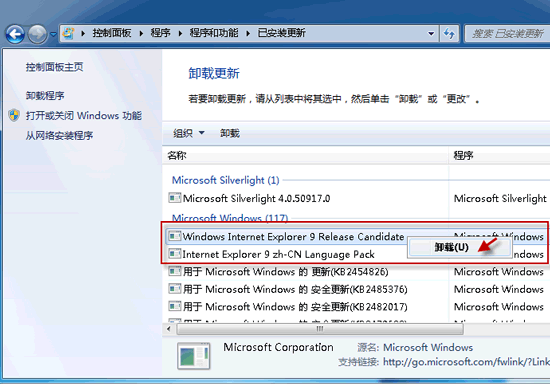
Task: Select 控制面板 breadcrumb segment
Action: click(x=112, y=33)
